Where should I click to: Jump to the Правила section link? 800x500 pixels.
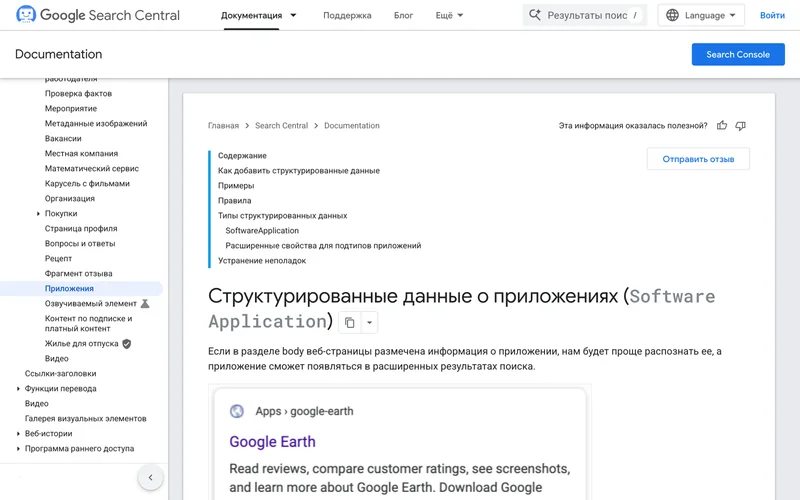tap(234, 201)
